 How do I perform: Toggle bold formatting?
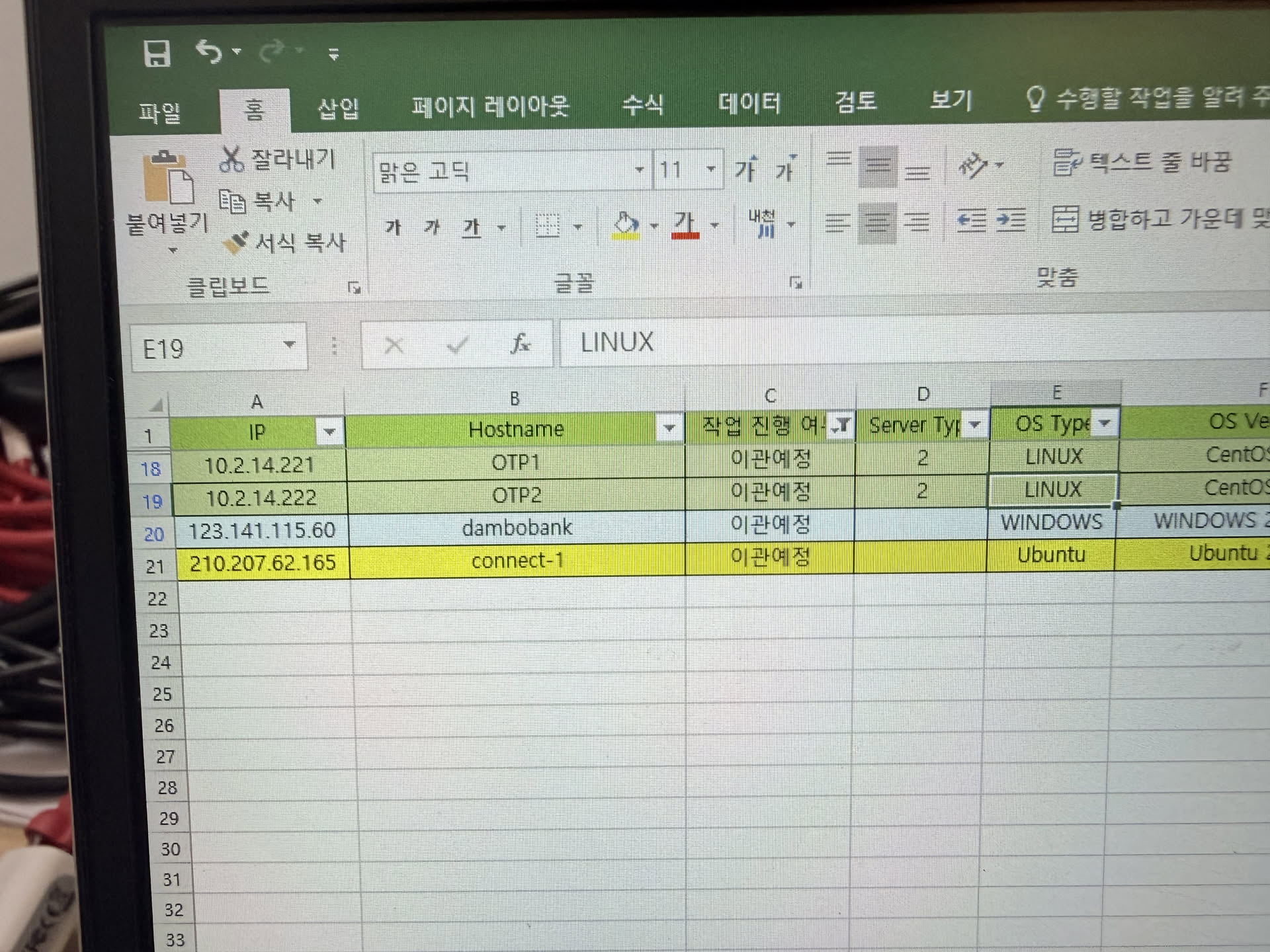point(394,227)
